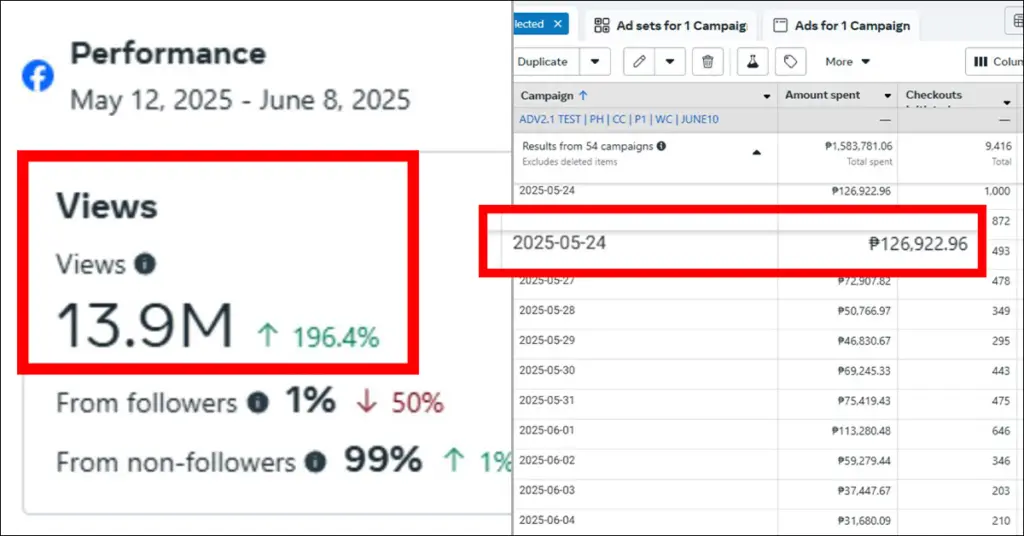This screenshot has height=536, width=1024.
Task: Click the May 12, 2025 - June 8, 2025 date range
Action: tap(240, 100)
